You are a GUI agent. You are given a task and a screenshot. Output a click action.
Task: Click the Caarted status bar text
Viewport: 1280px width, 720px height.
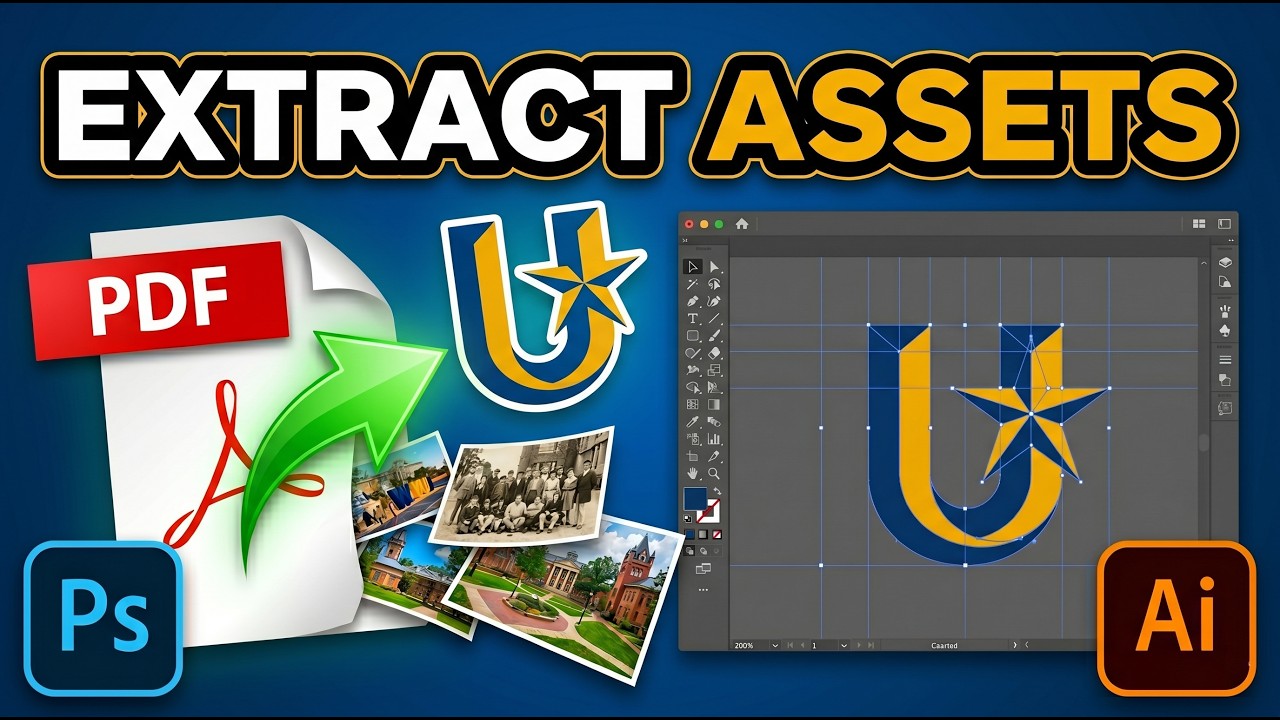click(x=944, y=645)
